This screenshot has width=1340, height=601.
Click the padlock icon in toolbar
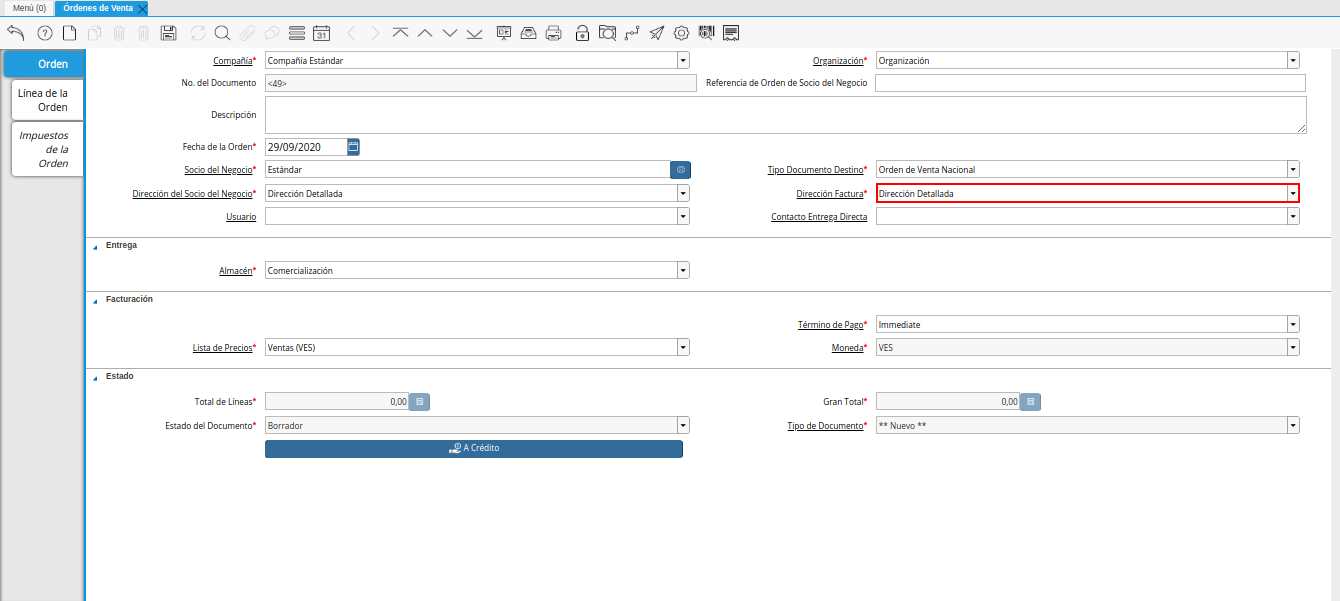coord(582,33)
